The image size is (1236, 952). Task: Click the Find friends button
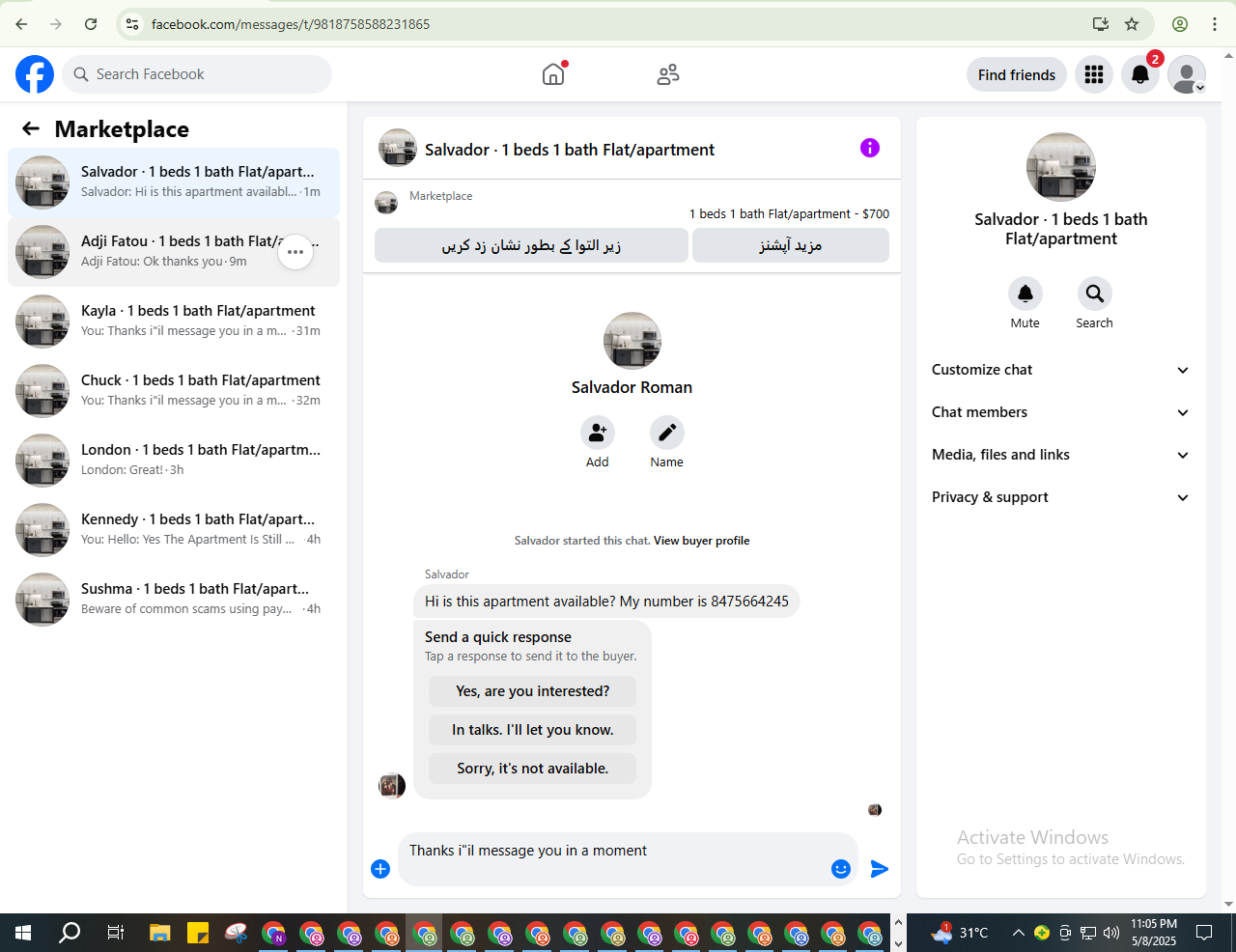click(1017, 74)
